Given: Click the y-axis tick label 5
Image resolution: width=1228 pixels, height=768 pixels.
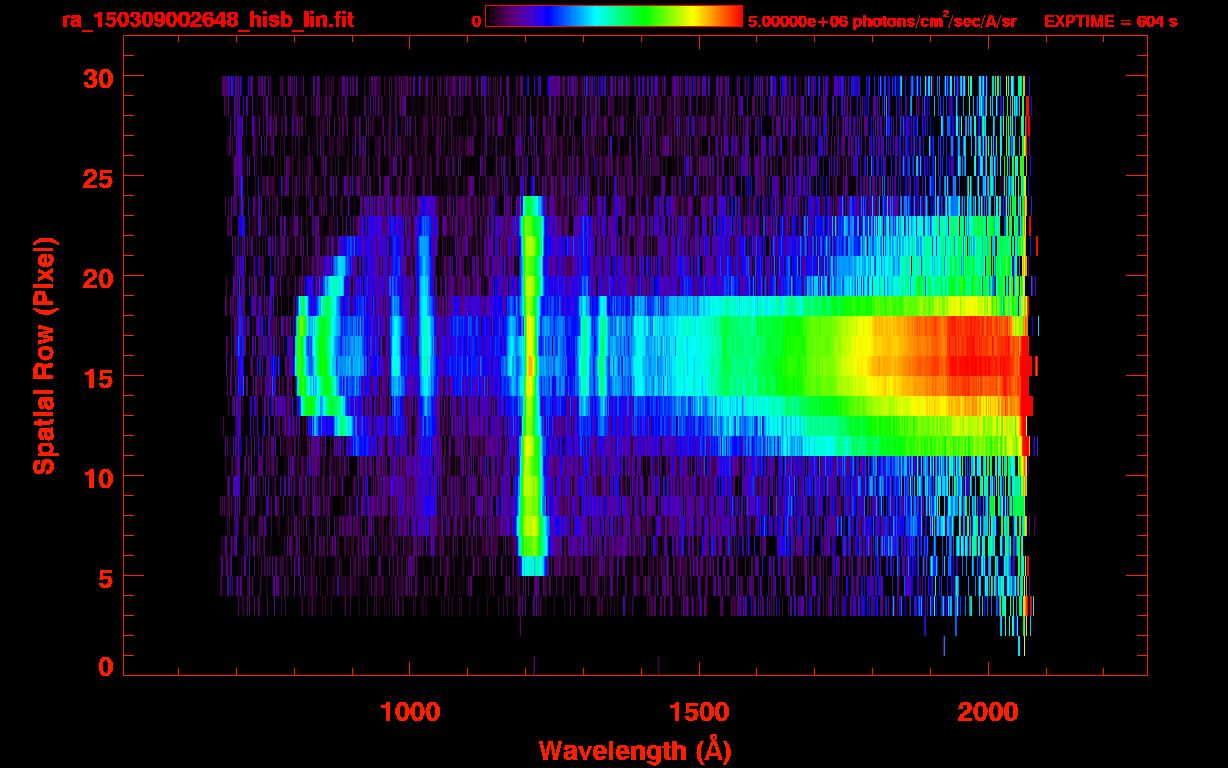Looking at the screenshot, I should tap(105, 577).
